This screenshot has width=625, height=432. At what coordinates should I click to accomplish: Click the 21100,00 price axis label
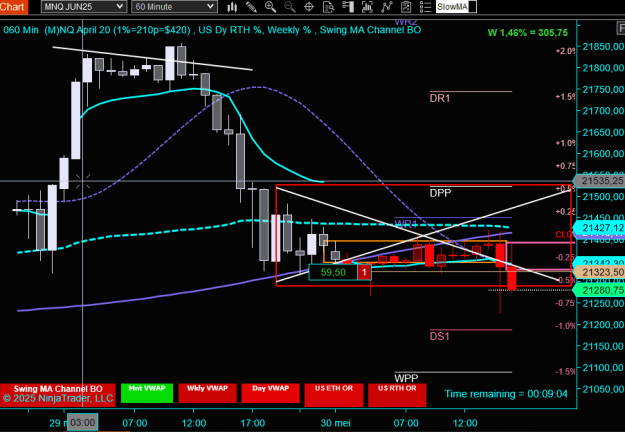pyautogui.click(x=603, y=367)
